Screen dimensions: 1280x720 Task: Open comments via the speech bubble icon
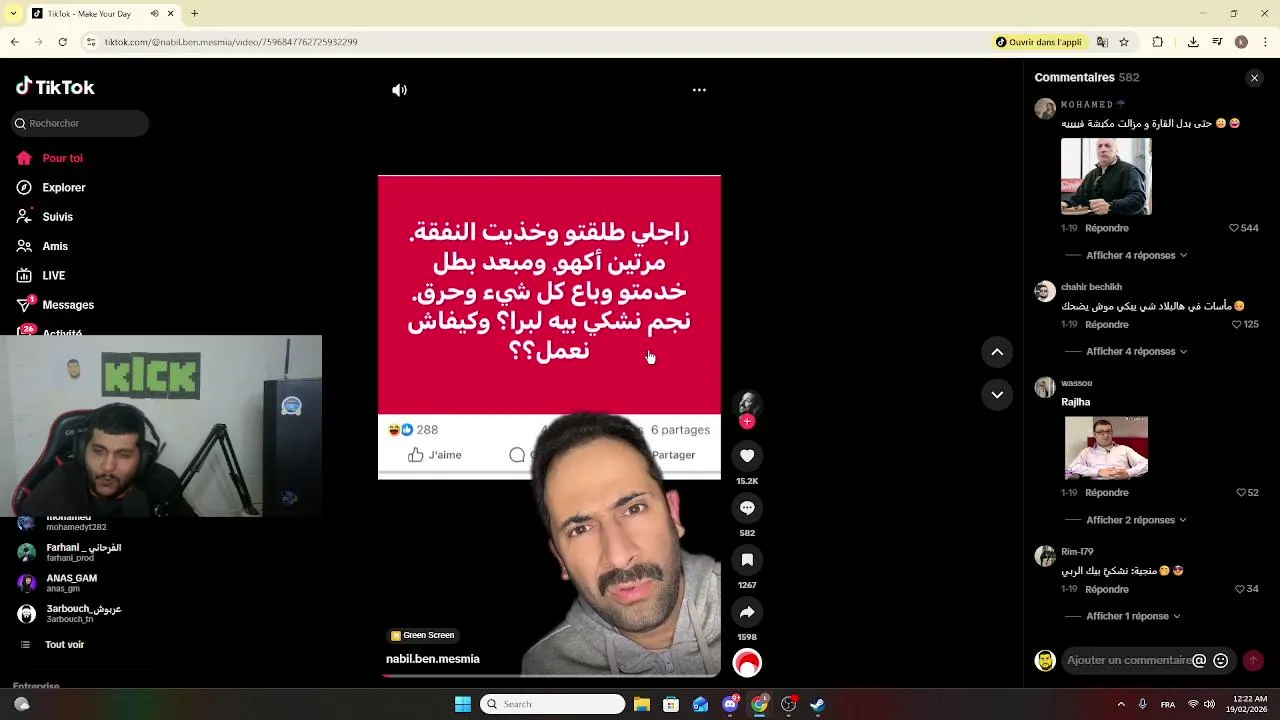(x=747, y=508)
